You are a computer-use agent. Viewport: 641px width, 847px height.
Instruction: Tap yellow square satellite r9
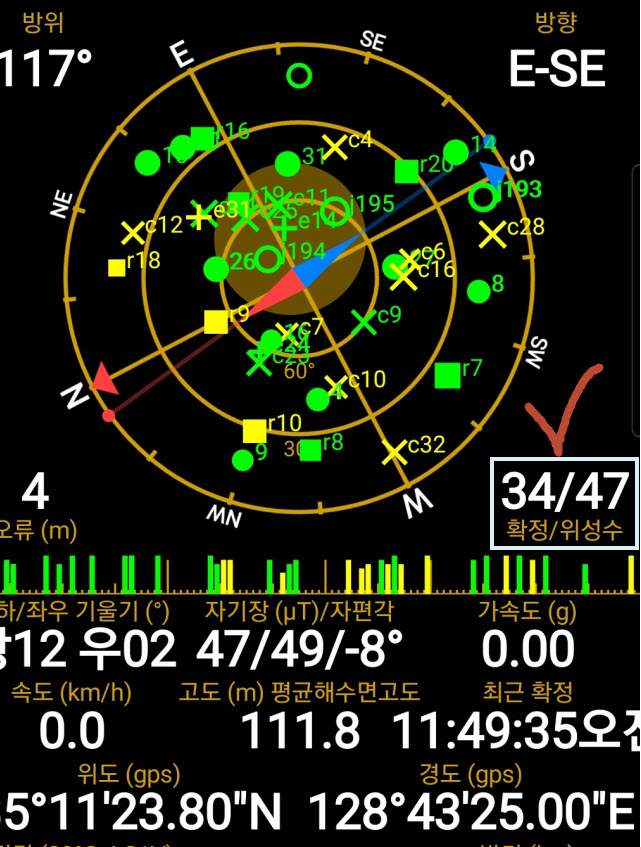pyautogui.click(x=216, y=322)
